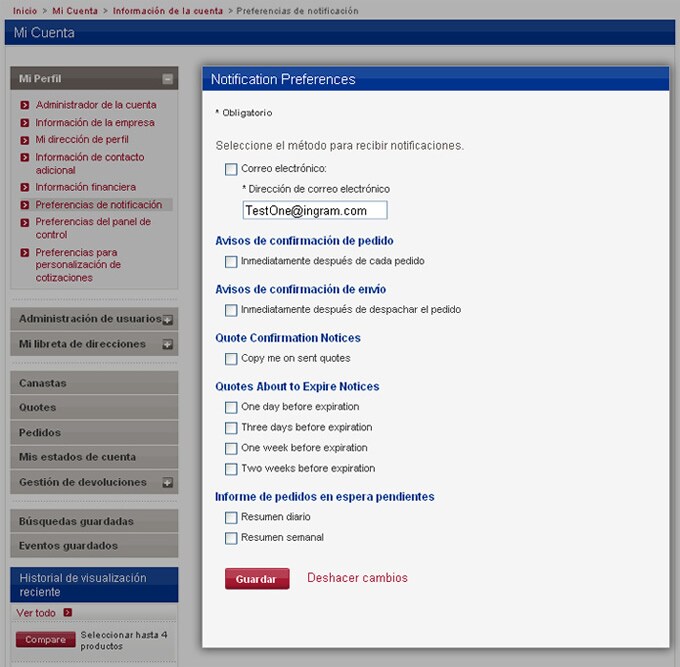The image size is (680, 667).
Task: Check Inmediatamente después de despachar el pedido
Action: point(231,310)
